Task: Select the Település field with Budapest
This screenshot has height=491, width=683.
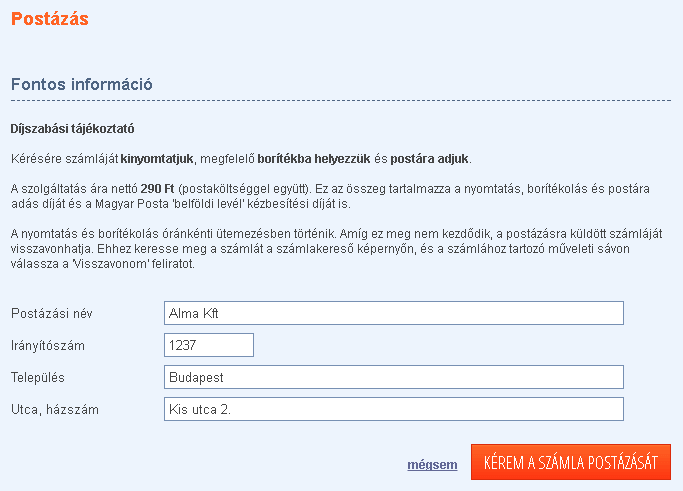Action: coord(393,377)
